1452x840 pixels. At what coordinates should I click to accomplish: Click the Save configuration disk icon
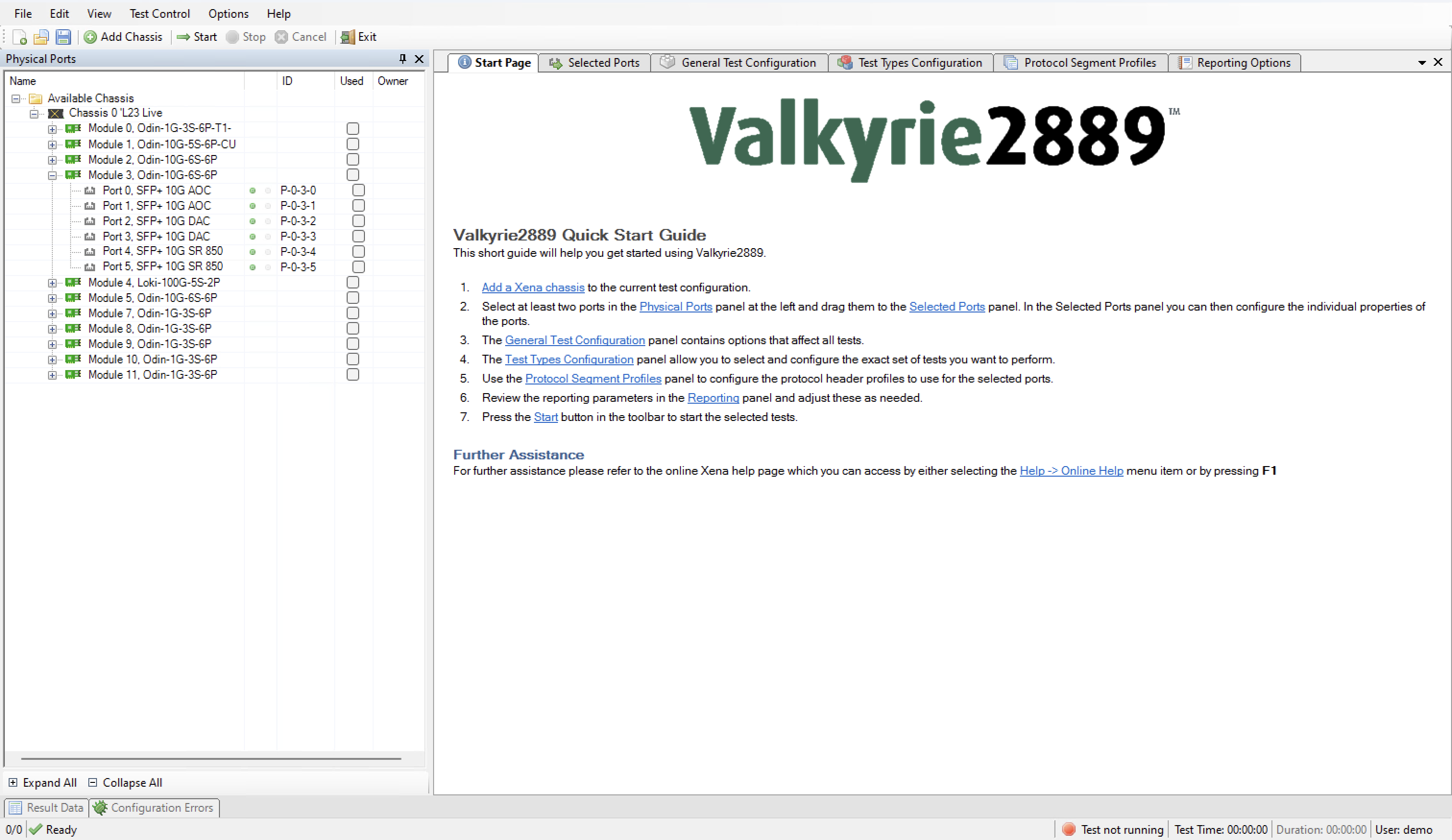(63, 37)
